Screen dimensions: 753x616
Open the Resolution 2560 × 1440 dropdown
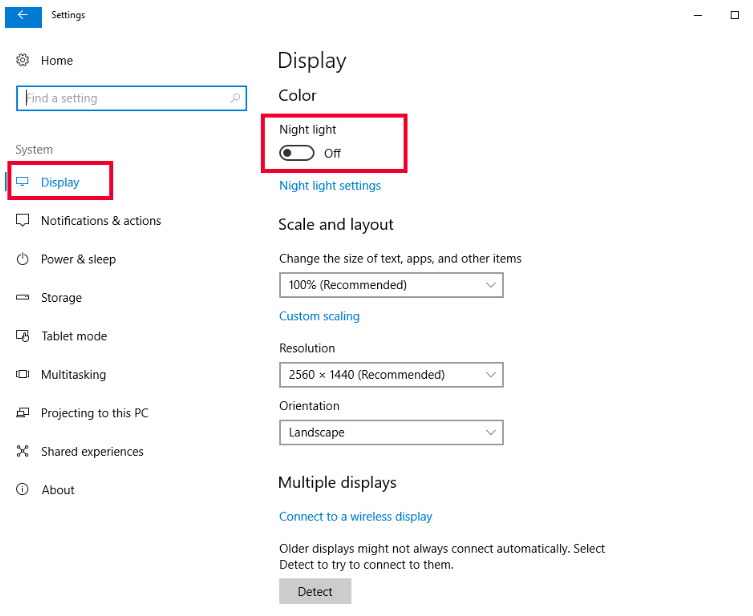[x=391, y=375]
